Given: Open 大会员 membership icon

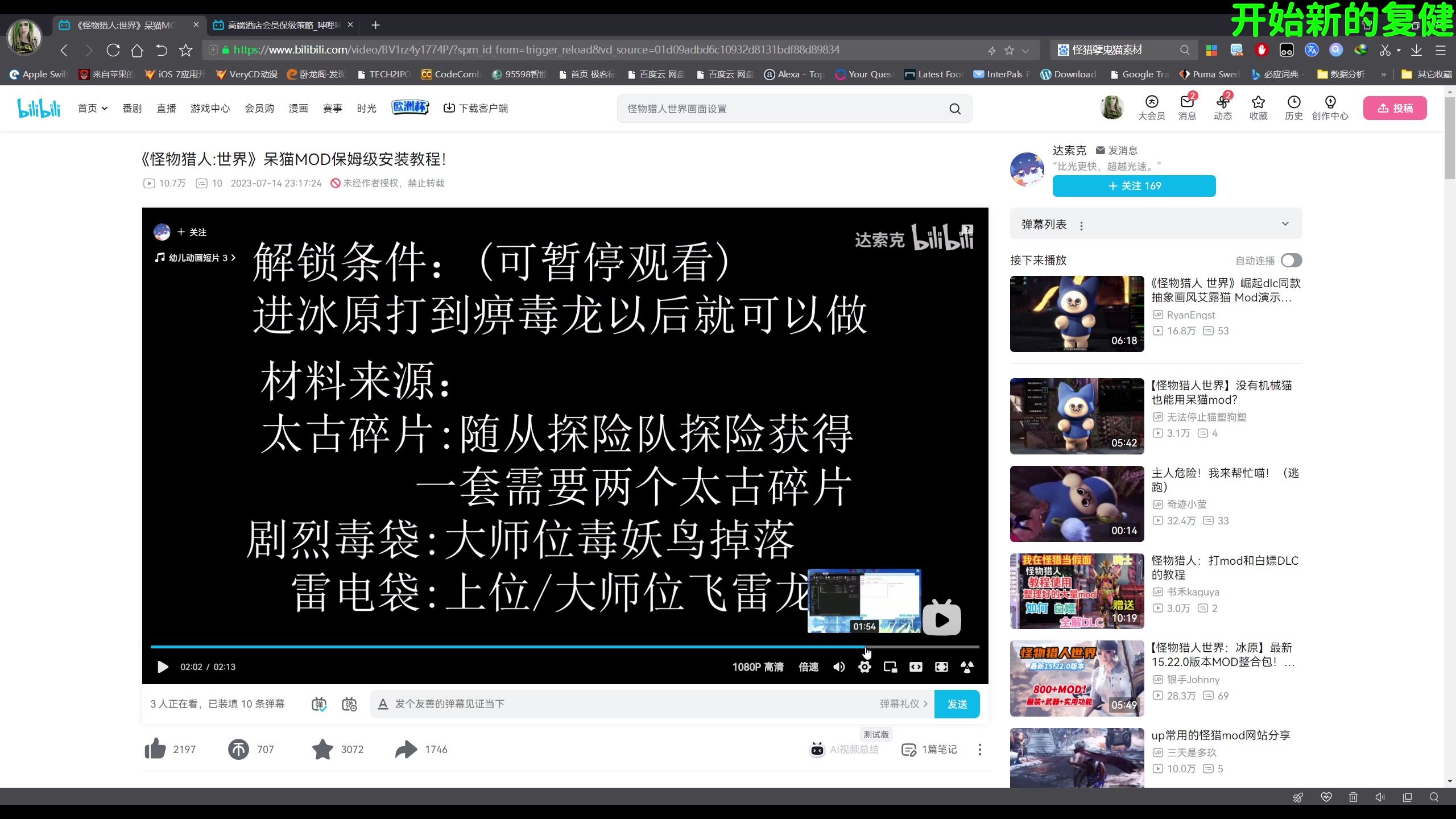Looking at the screenshot, I should (x=1151, y=107).
